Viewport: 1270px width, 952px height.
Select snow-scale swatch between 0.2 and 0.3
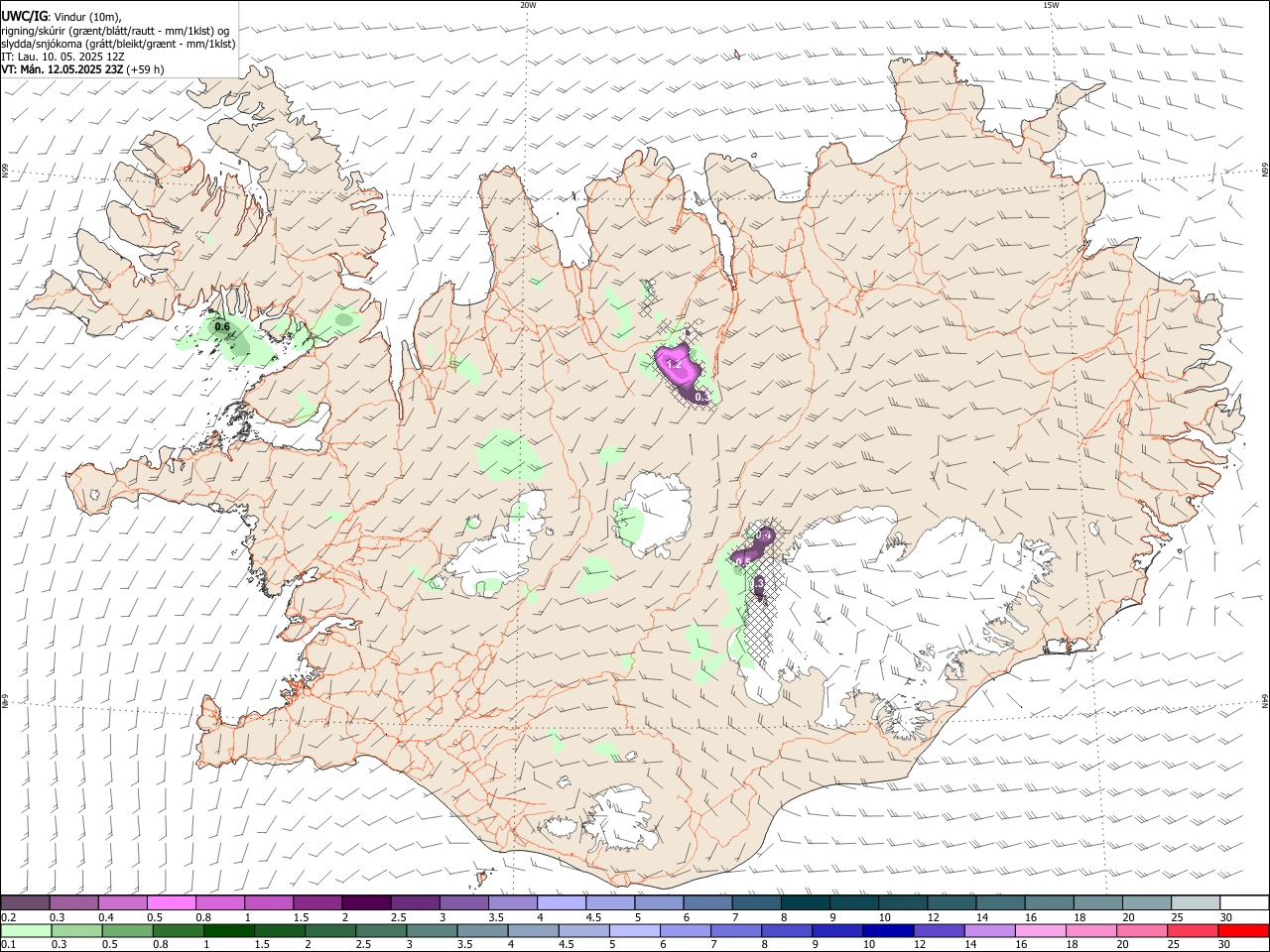pos(25,903)
